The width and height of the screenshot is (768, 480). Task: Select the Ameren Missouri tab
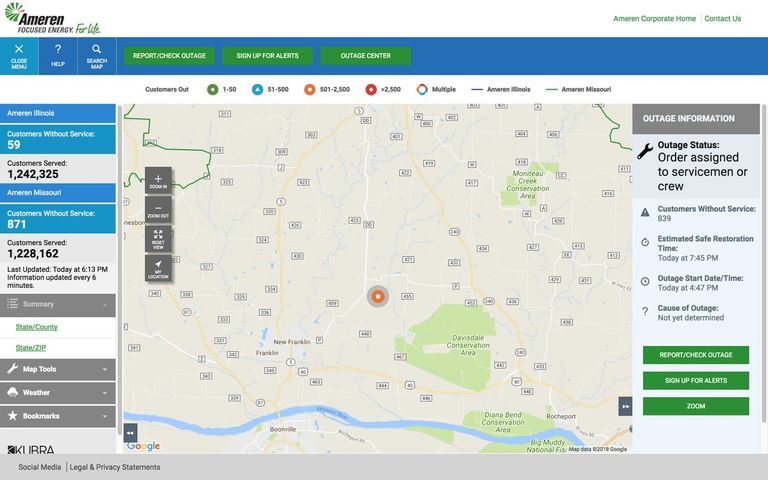(58, 192)
